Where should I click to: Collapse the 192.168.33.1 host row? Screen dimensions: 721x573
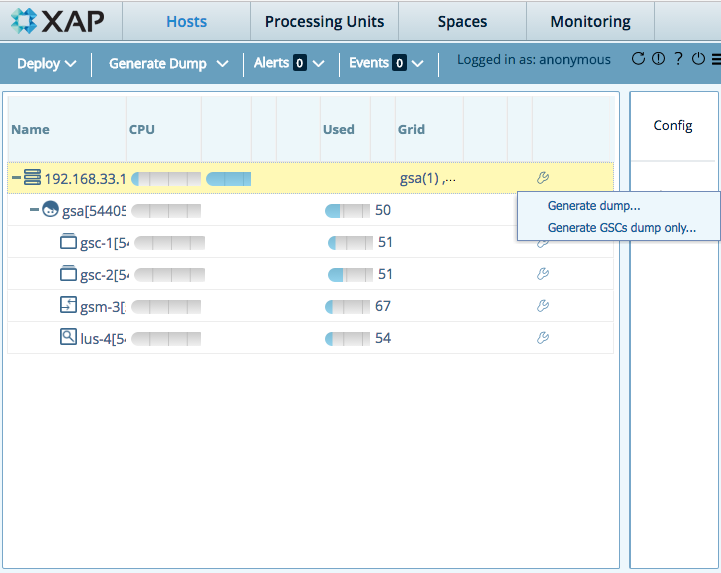click(16, 178)
